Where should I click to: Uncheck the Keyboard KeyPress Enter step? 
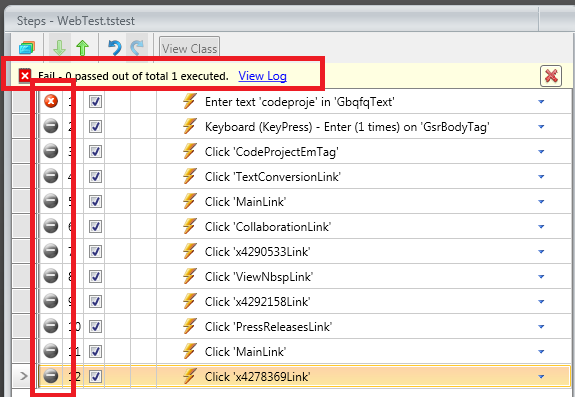pos(95,126)
